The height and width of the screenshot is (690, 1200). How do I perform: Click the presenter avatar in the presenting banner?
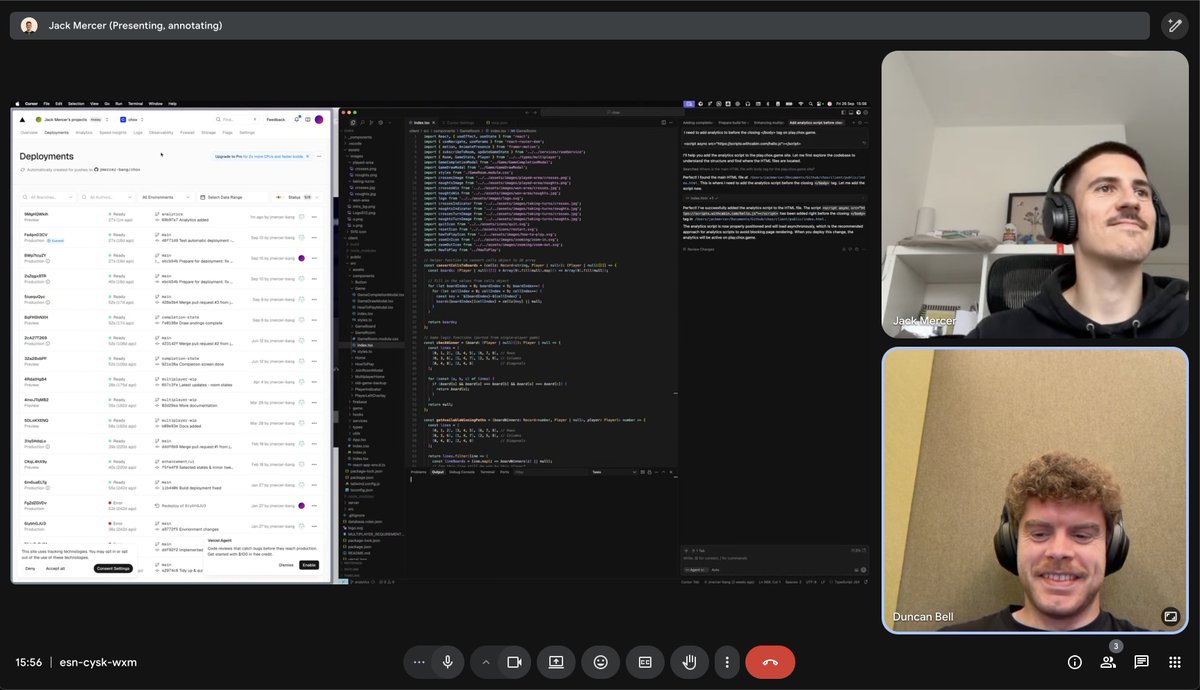point(29,25)
